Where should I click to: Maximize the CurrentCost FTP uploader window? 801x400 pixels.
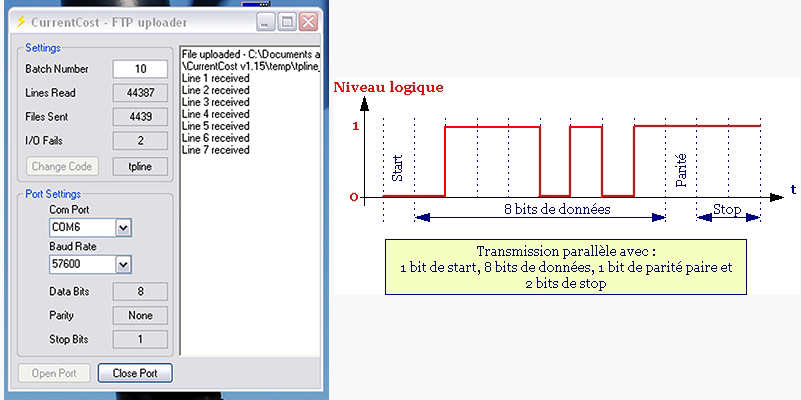coord(287,21)
